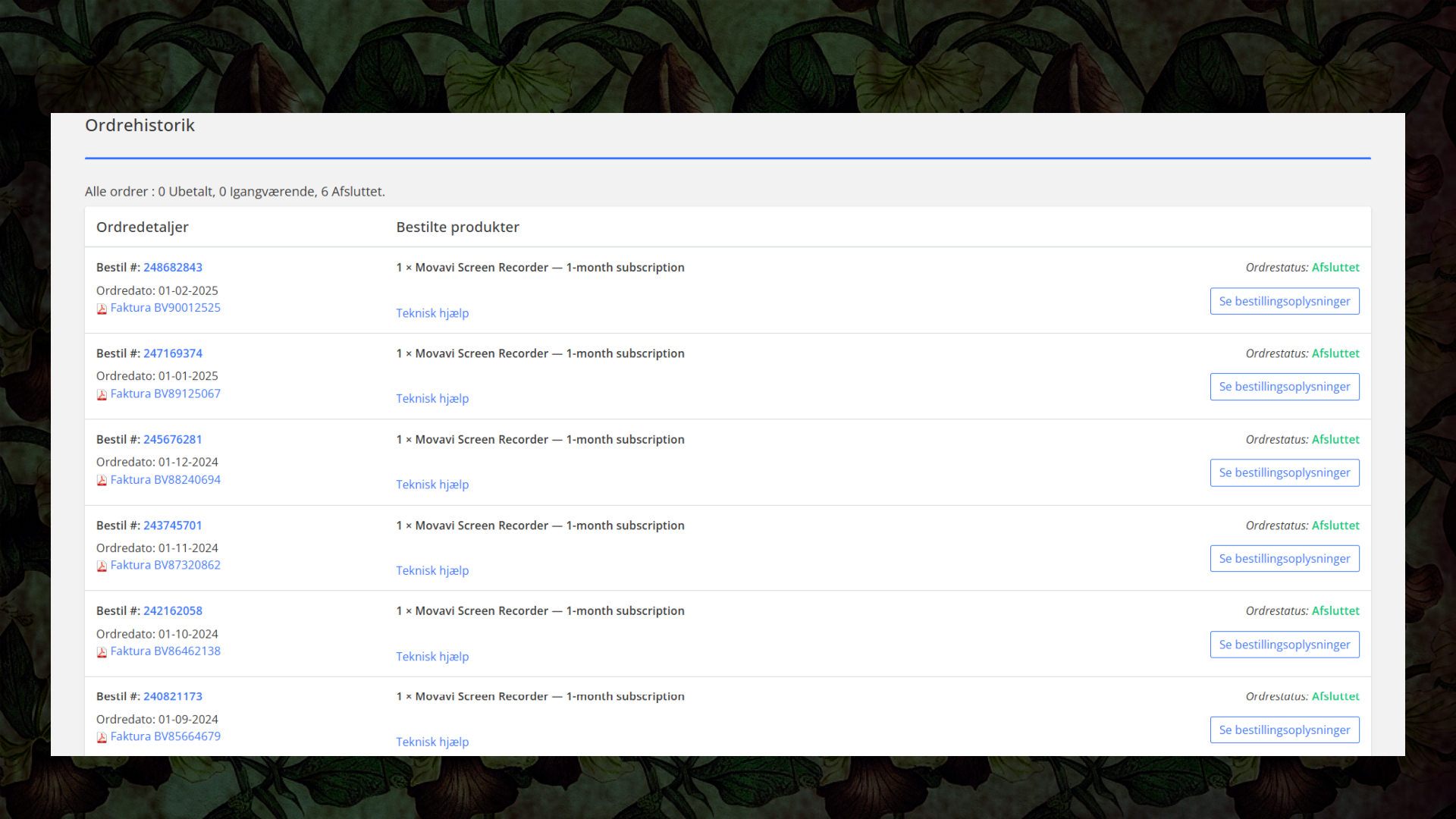The image size is (1456, 819).
Task: Download Faktura BV88240694 invoice link
Action: [x=165, y=480]
